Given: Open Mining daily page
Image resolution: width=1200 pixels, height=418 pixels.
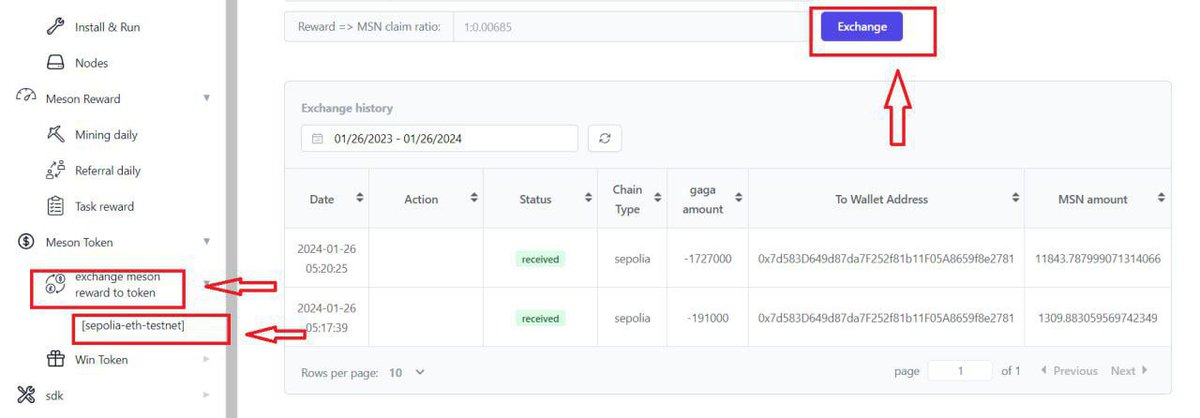Looking at the screenshot, I should tap(106, 135).
